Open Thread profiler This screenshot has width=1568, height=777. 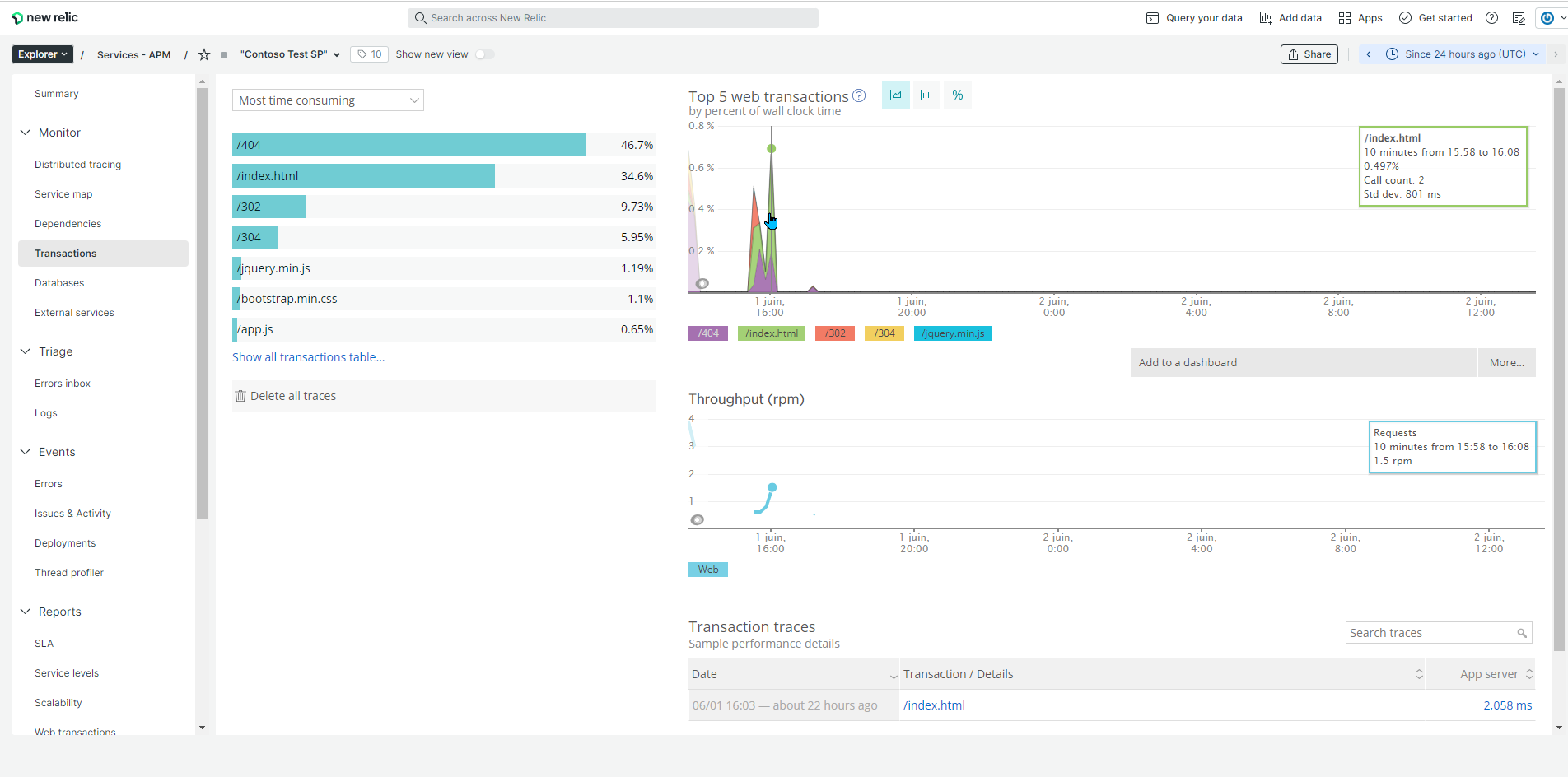coord(69,573)
